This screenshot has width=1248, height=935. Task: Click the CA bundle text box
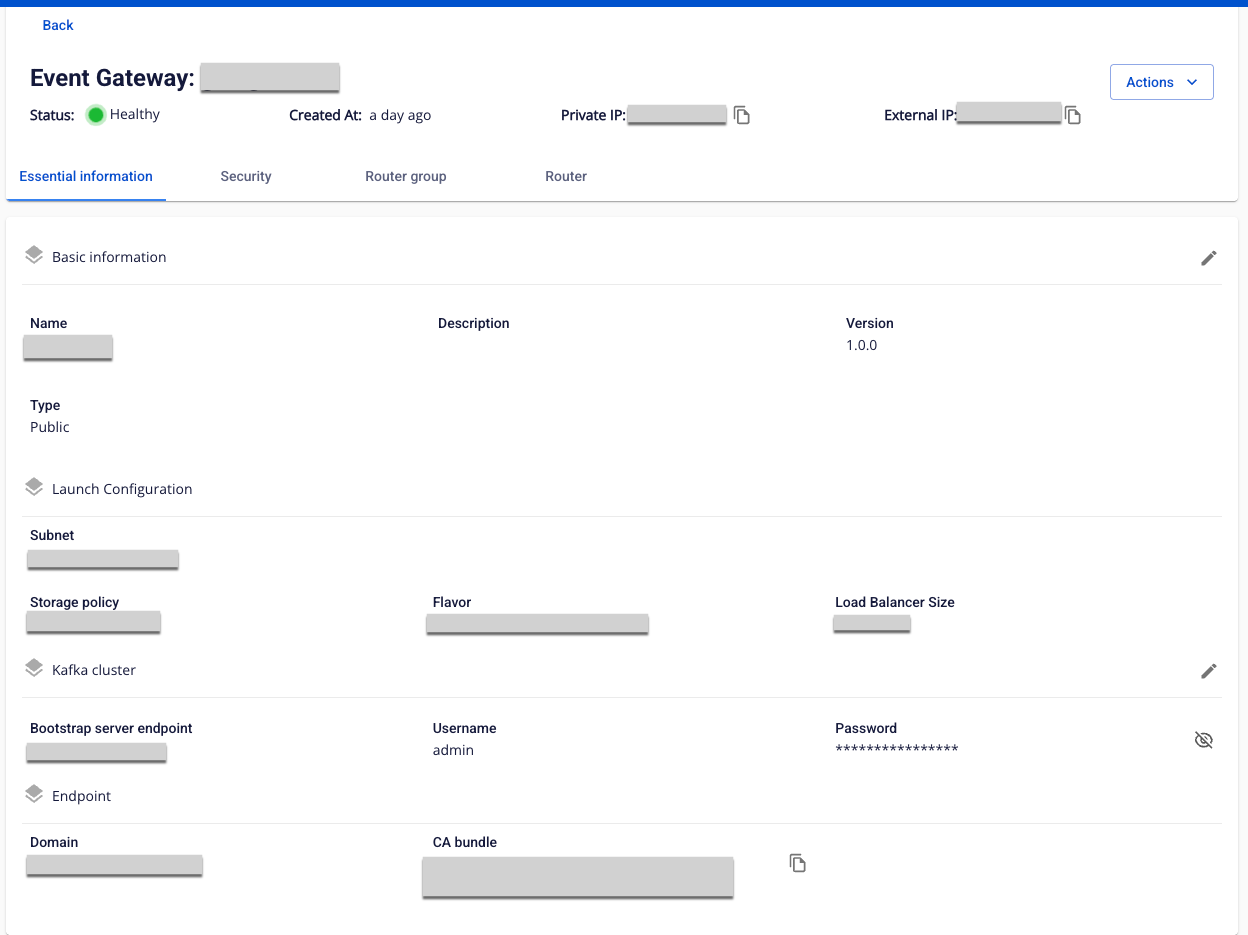577,877
